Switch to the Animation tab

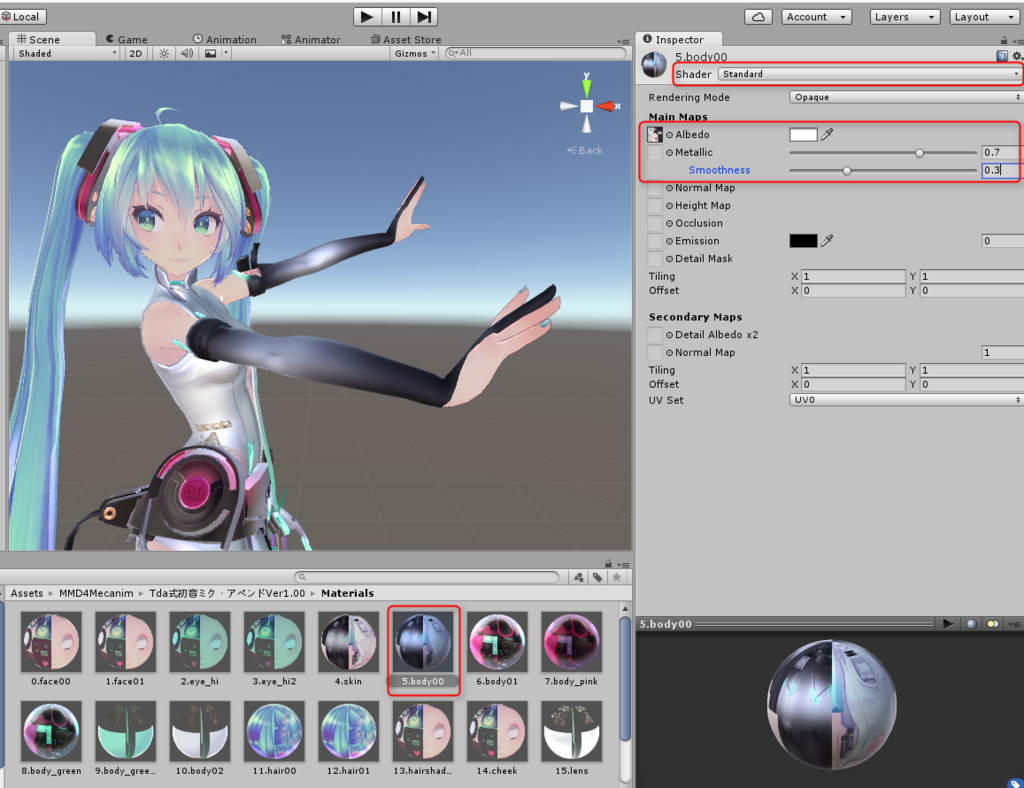coord(225,39)
